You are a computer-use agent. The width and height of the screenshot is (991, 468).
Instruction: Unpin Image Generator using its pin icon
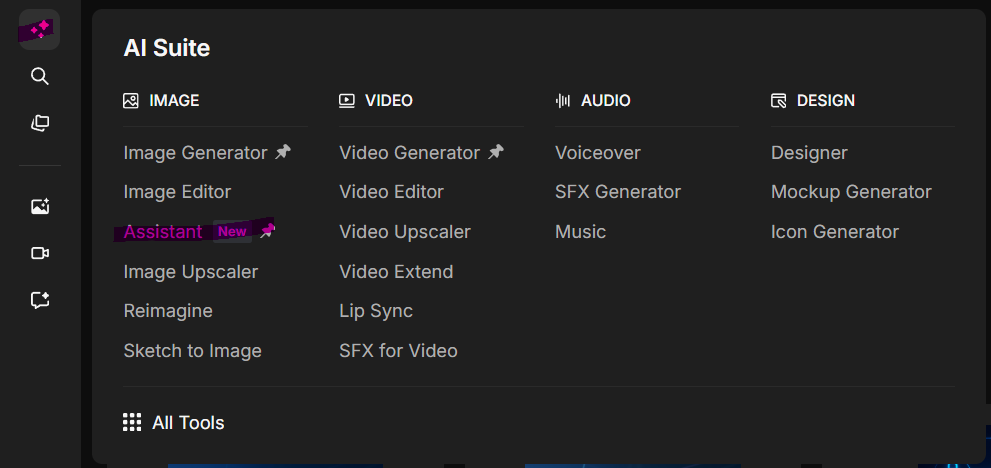[x=284, y=153]
